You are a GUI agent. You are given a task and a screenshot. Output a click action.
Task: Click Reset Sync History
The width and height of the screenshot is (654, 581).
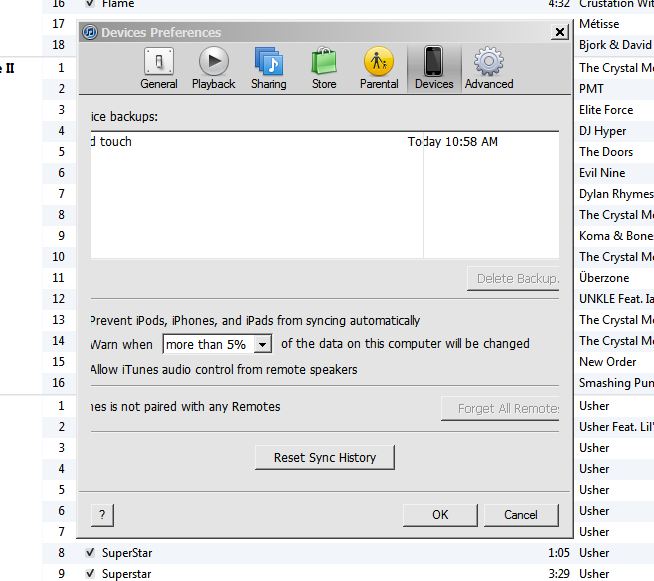(x=324, y=458)
